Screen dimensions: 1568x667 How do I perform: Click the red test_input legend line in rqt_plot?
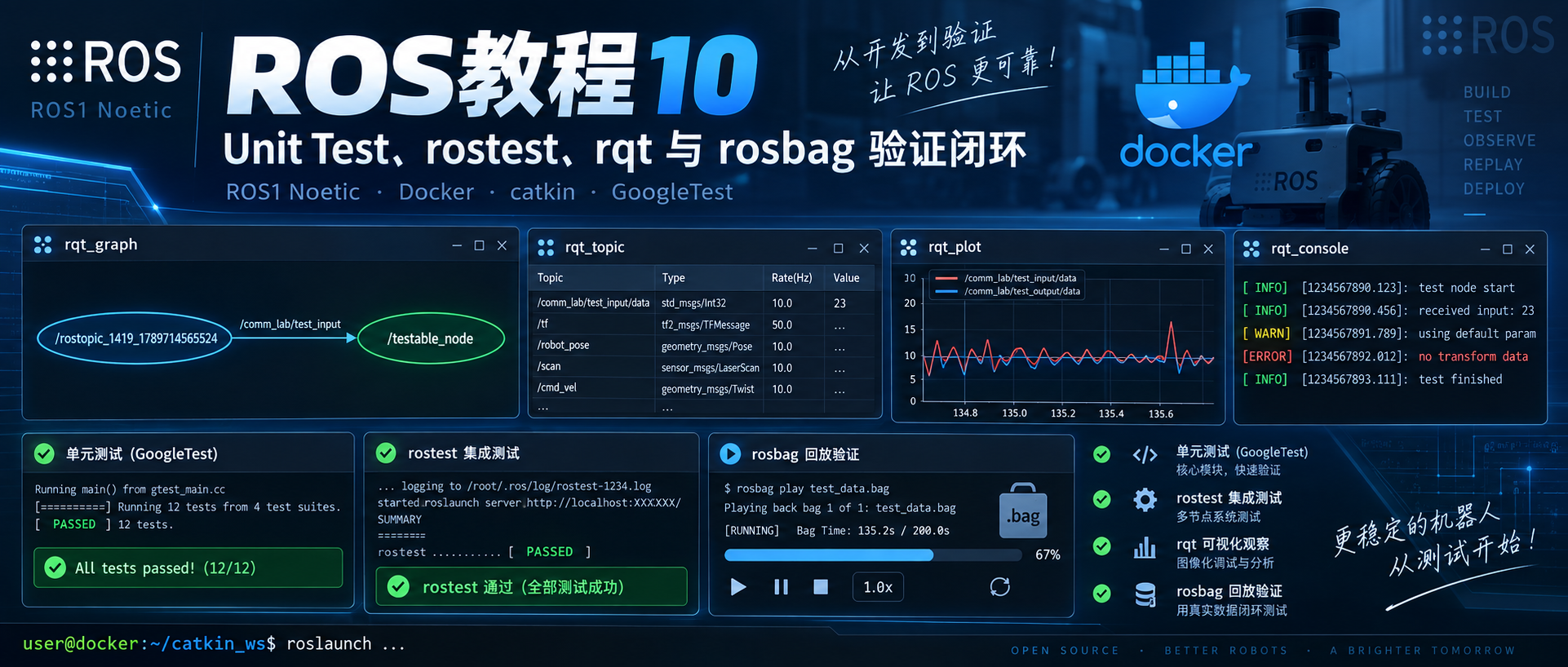click(x=946, y=278)
